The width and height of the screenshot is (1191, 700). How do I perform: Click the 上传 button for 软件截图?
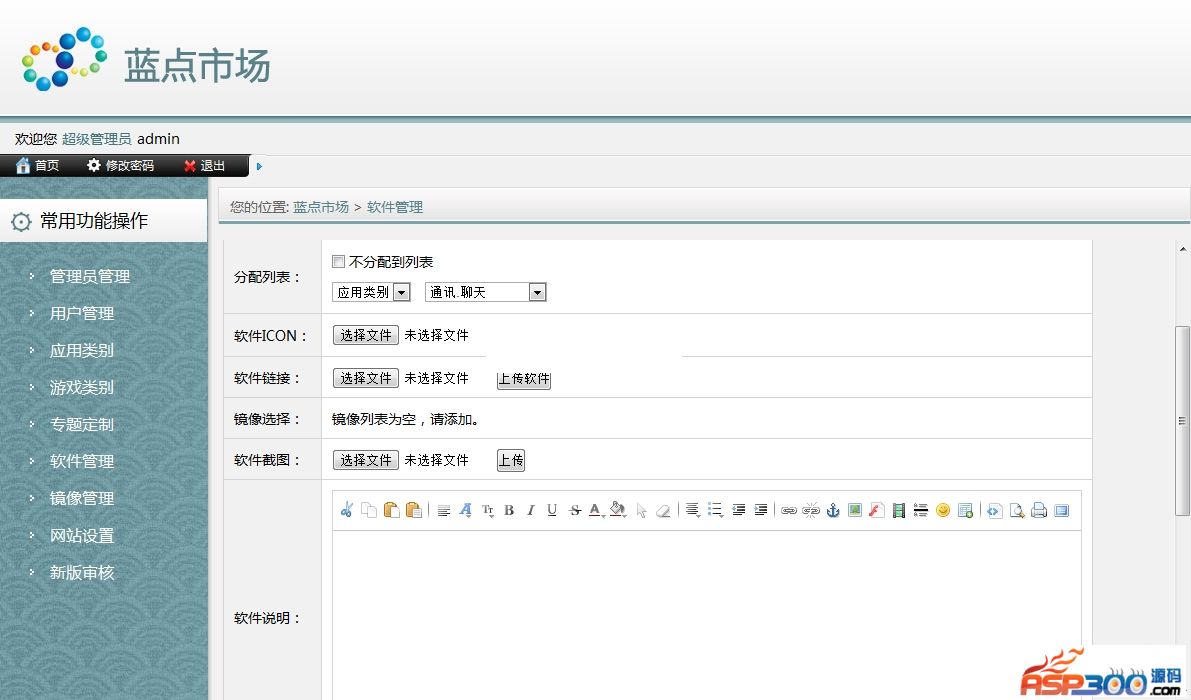click(510, 460)
